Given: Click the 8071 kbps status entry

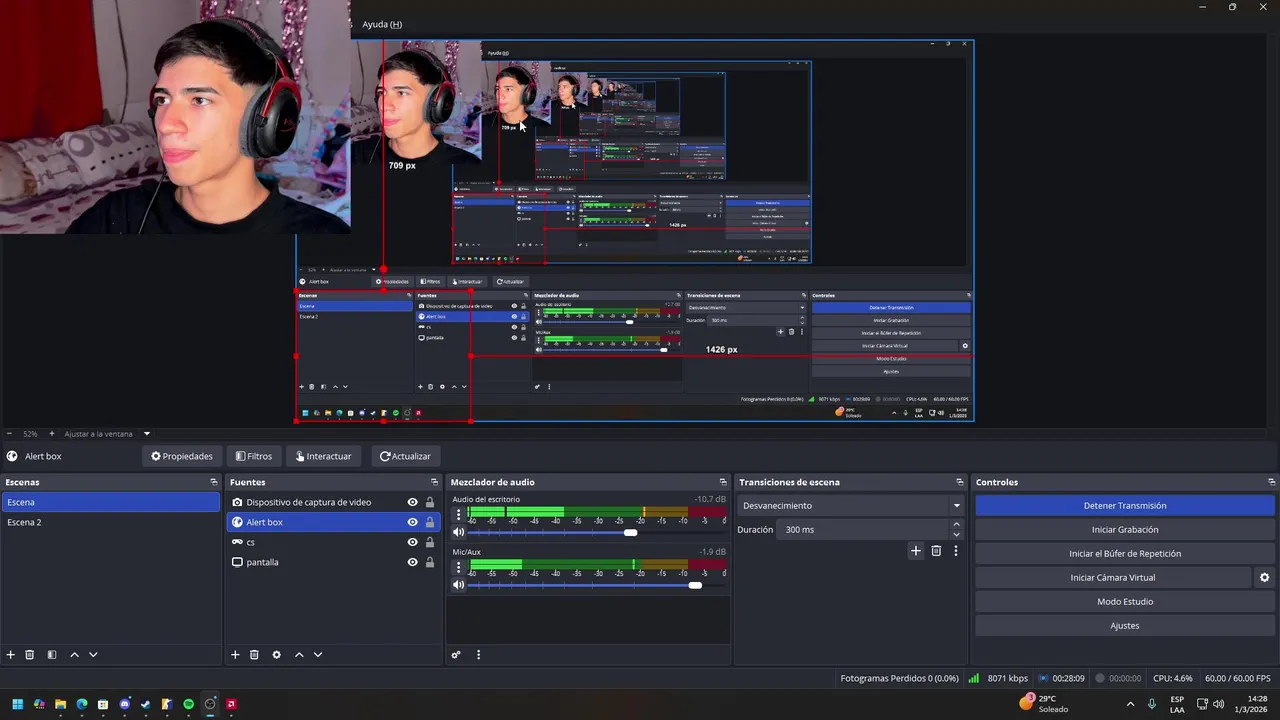Looking at the screenshot, I should click(x=998, y=678).
